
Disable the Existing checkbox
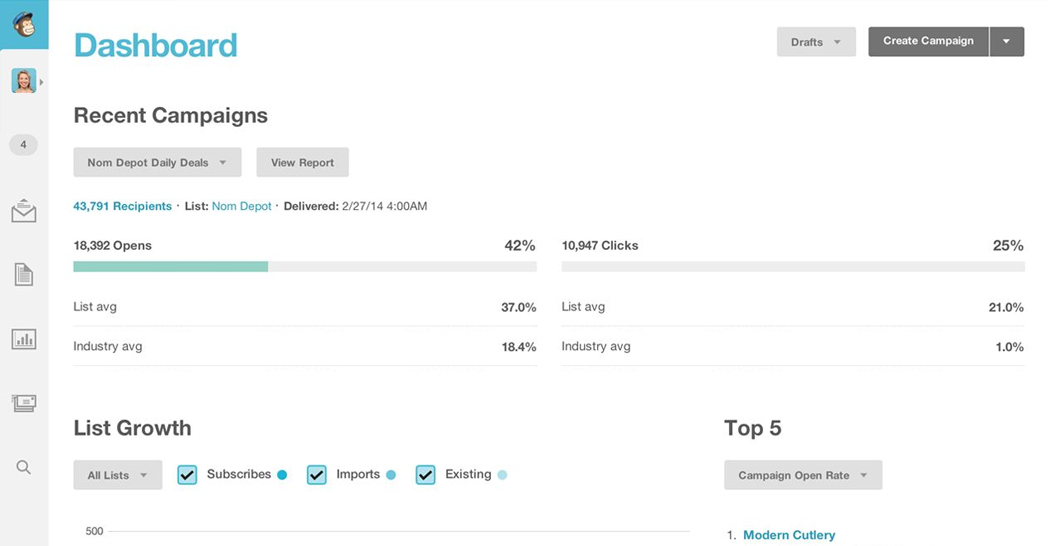pos(425,475)
